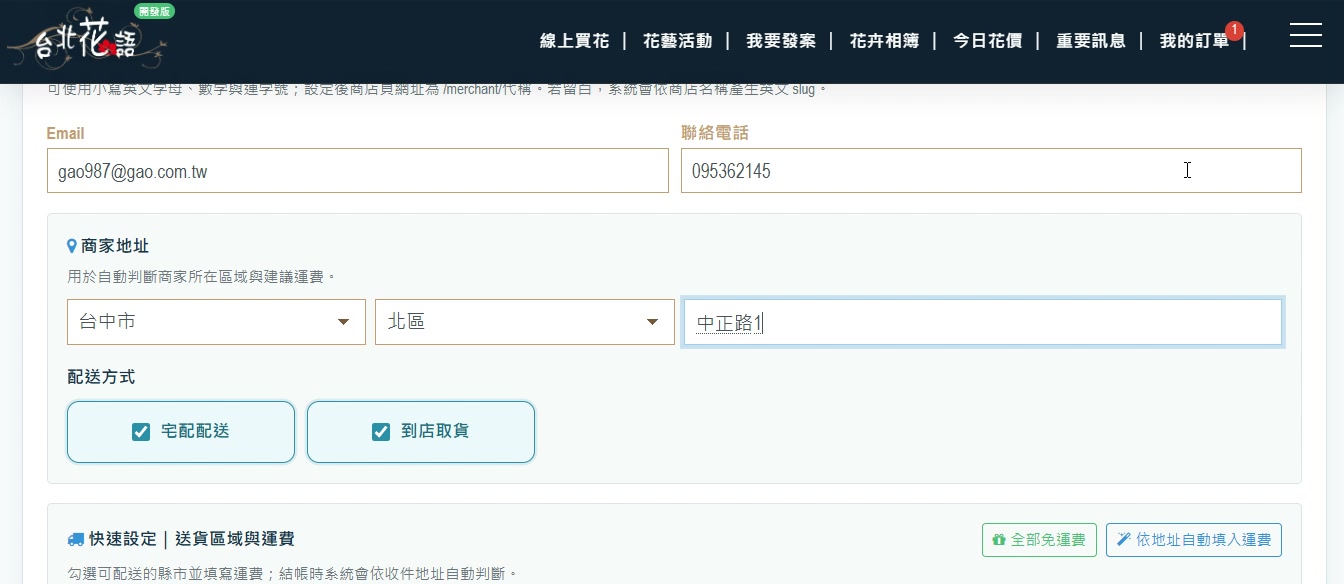Click the 配送方式 label text
This screenshot has height=584, width=1344.
click(101, 377)
